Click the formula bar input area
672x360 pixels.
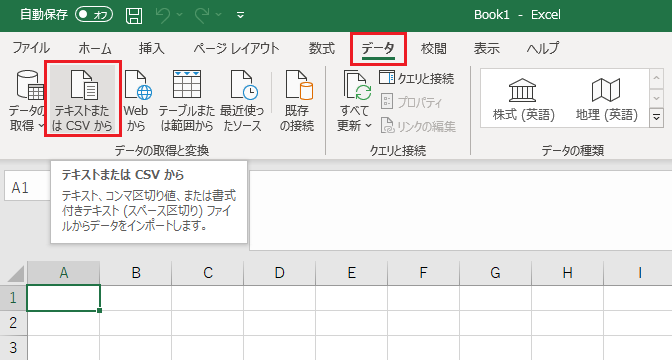[460, 210]
